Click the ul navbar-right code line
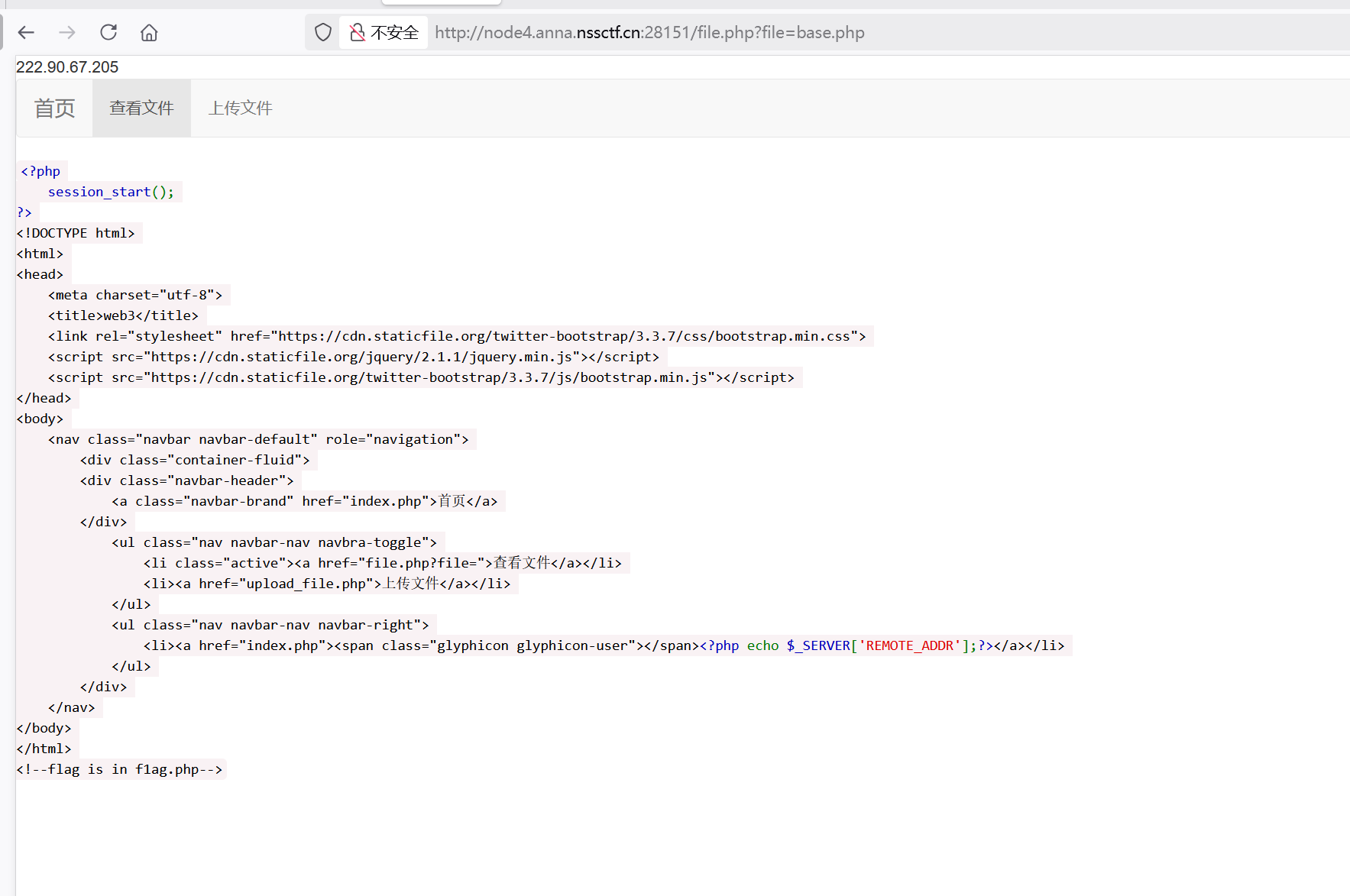1350x896 pixels. (270, 625)
